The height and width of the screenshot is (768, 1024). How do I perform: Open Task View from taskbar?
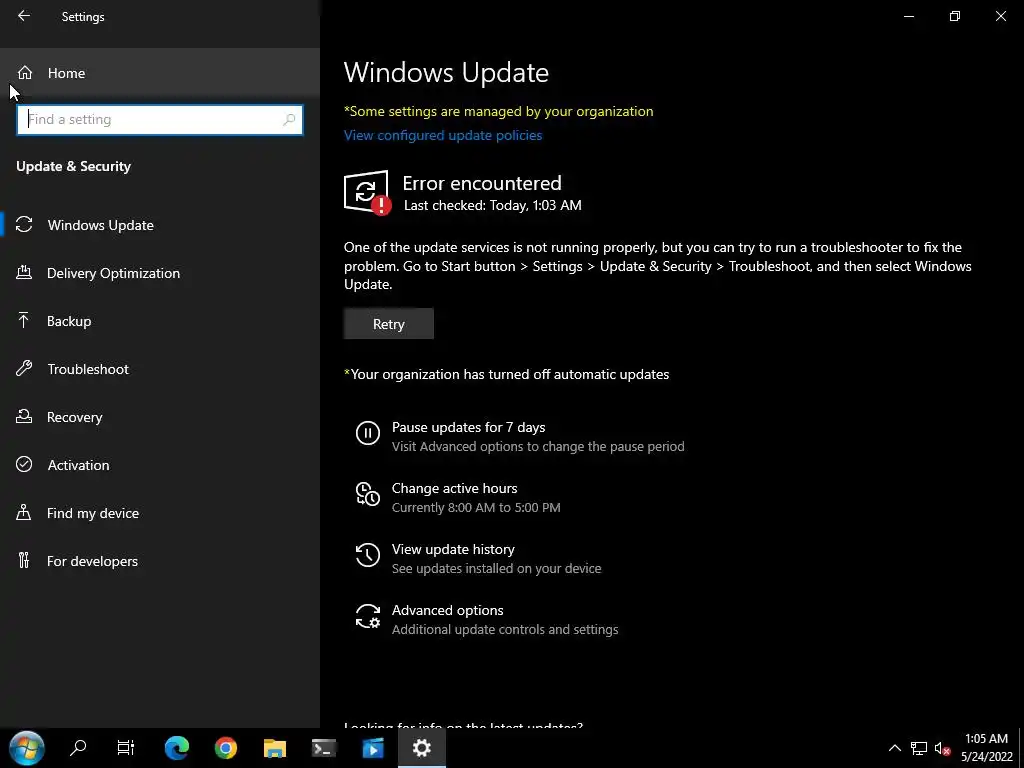point(125,748)
